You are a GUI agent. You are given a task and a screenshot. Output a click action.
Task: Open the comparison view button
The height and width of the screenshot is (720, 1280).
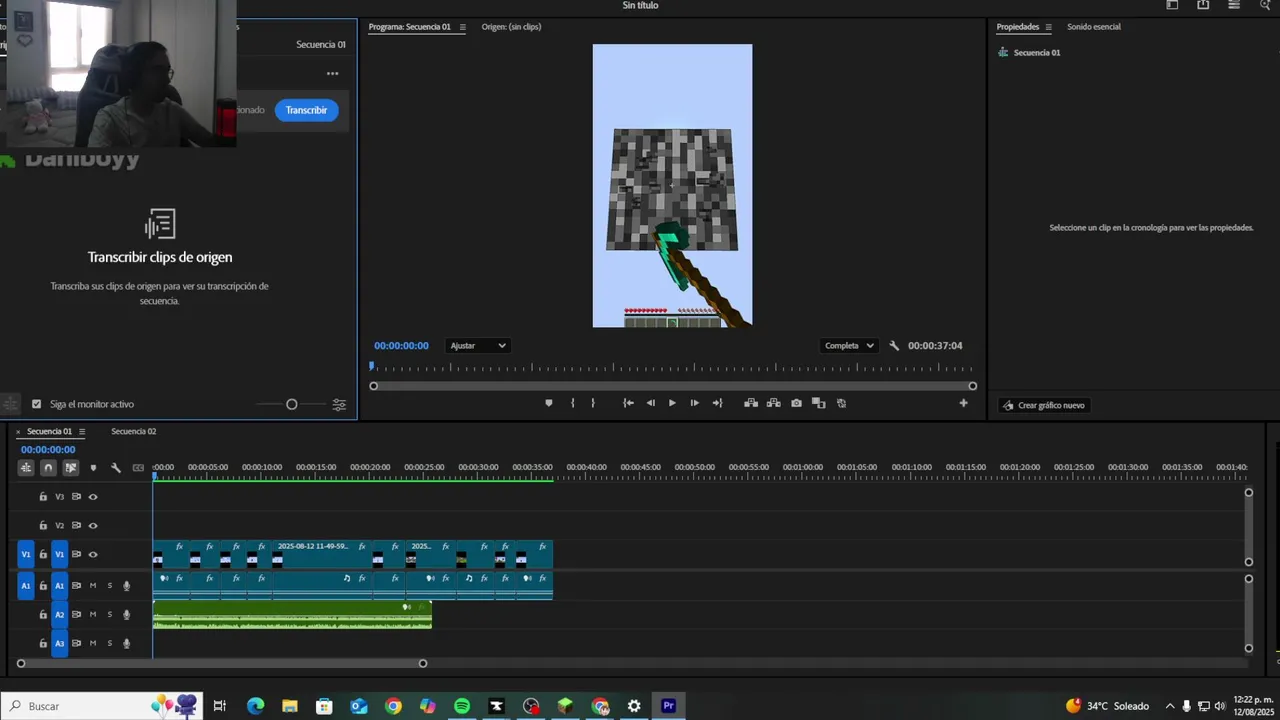[818, 403]
